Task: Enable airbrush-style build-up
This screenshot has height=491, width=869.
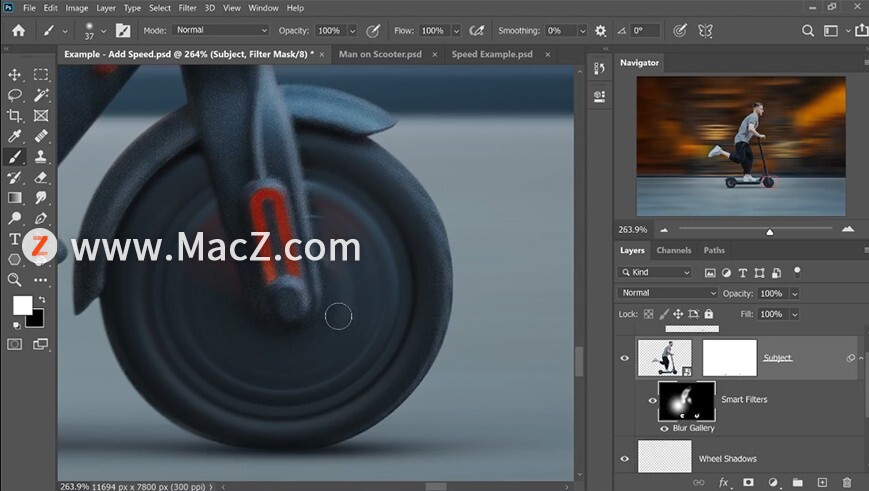Action: [477, 31]
